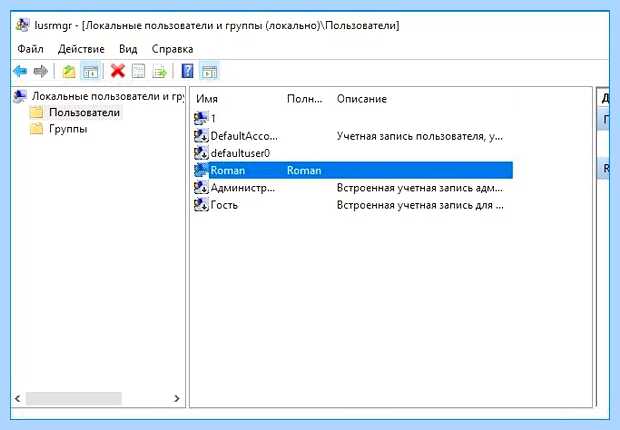This screenshot has height=430, width=620.
Task: Sort by the Имя column header
Action: coord(207,99)
